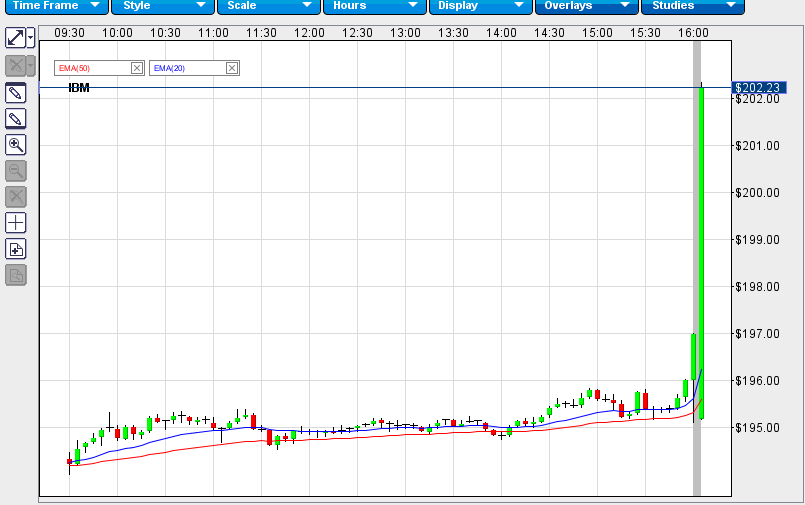805x505 pixels.
Task: Click the 15:00 time axis label
Action: pos(597,33)
